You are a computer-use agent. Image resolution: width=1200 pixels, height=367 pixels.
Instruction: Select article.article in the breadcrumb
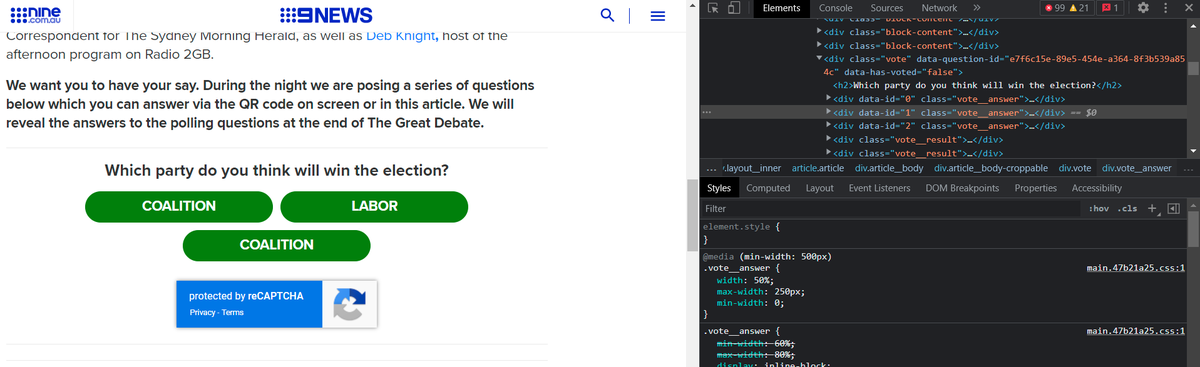tap(818, 168)
